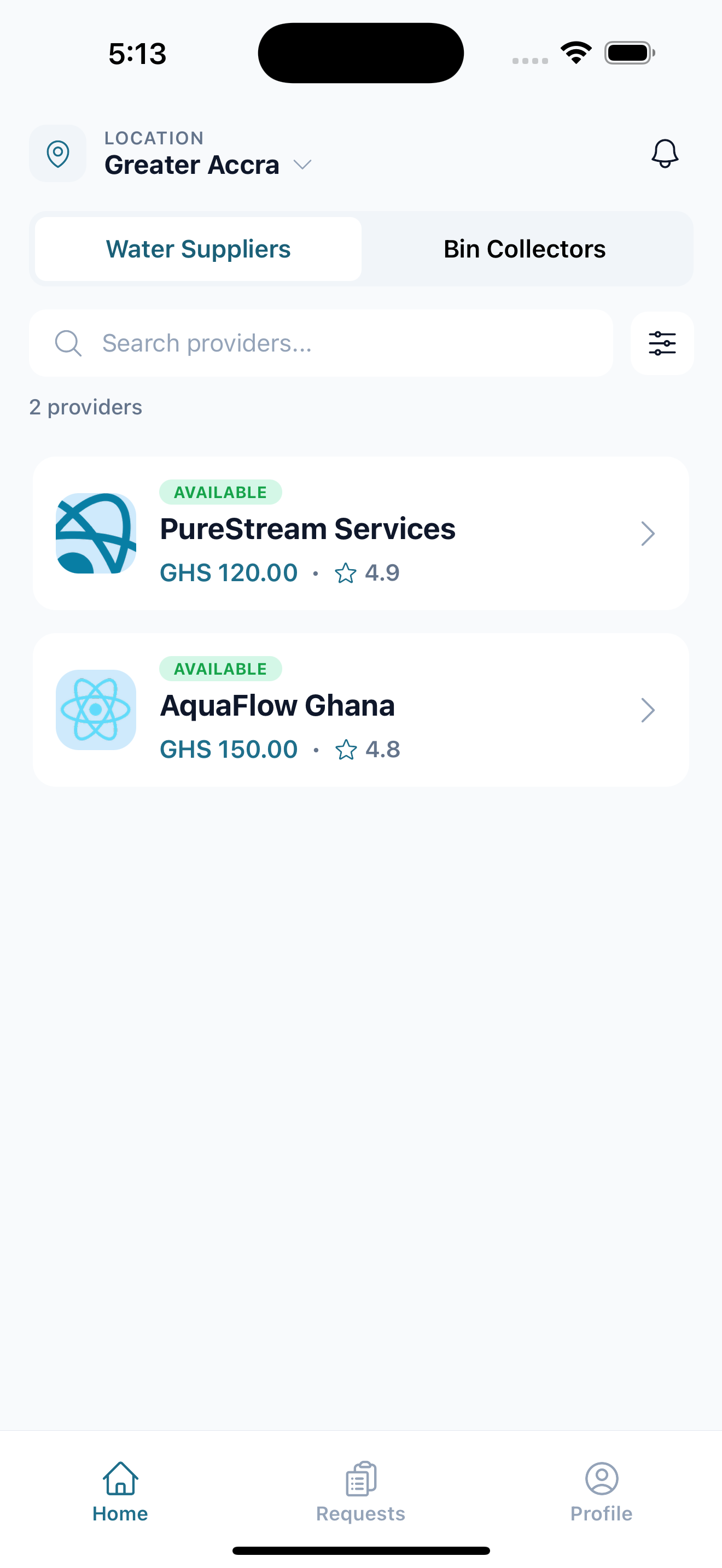Viewport: 722px width, 1568px height.
Task: Open AquaFlow Ghana via its chevron
Action: coord(648,710)
